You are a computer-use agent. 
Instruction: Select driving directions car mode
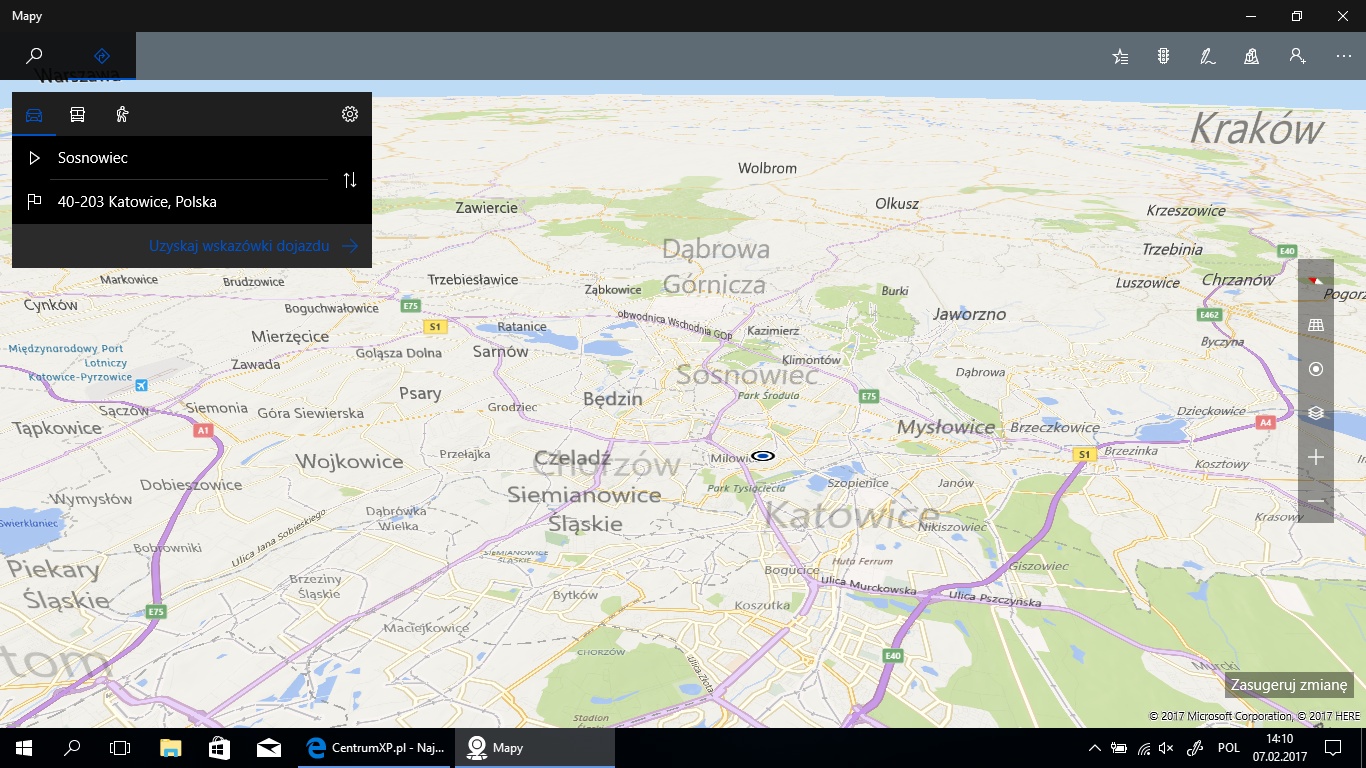(x=34, y=114)
